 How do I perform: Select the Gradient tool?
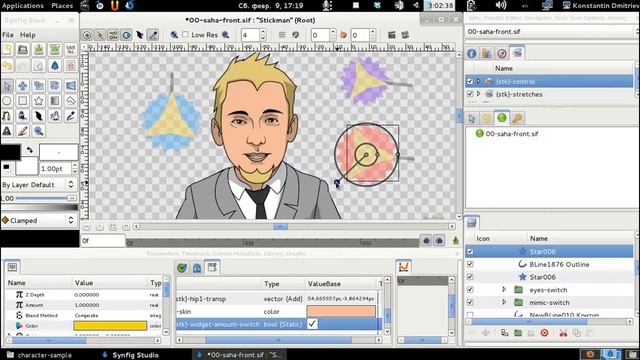coord(55,101)
